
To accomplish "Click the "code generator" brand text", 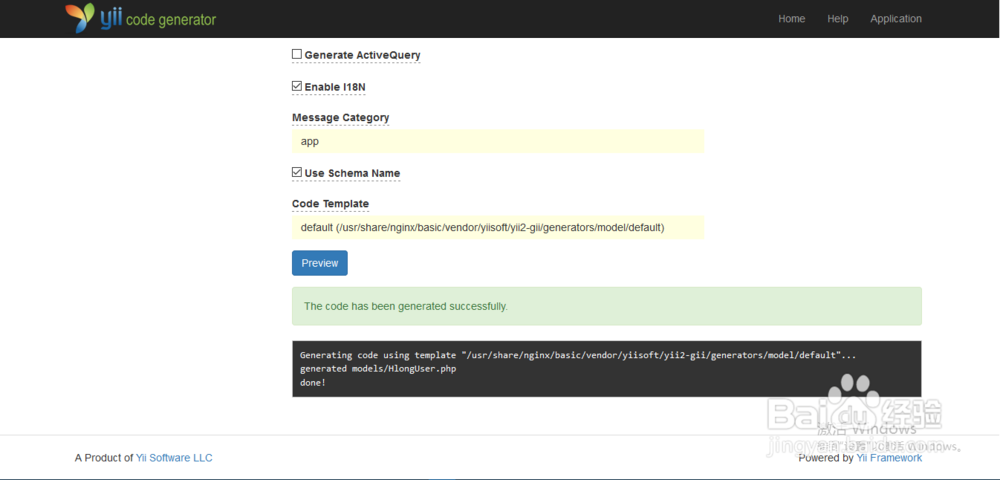I will (x=171, y=20).
